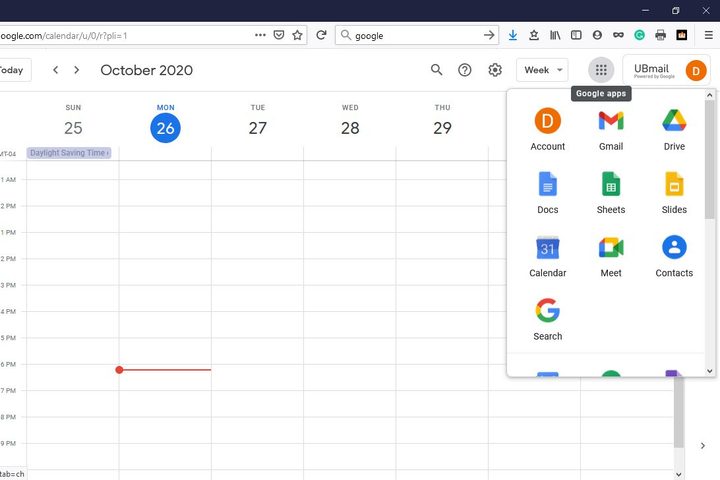Search calendar with magnifier icon
The image size is (720, 480).
pos(436,70)
